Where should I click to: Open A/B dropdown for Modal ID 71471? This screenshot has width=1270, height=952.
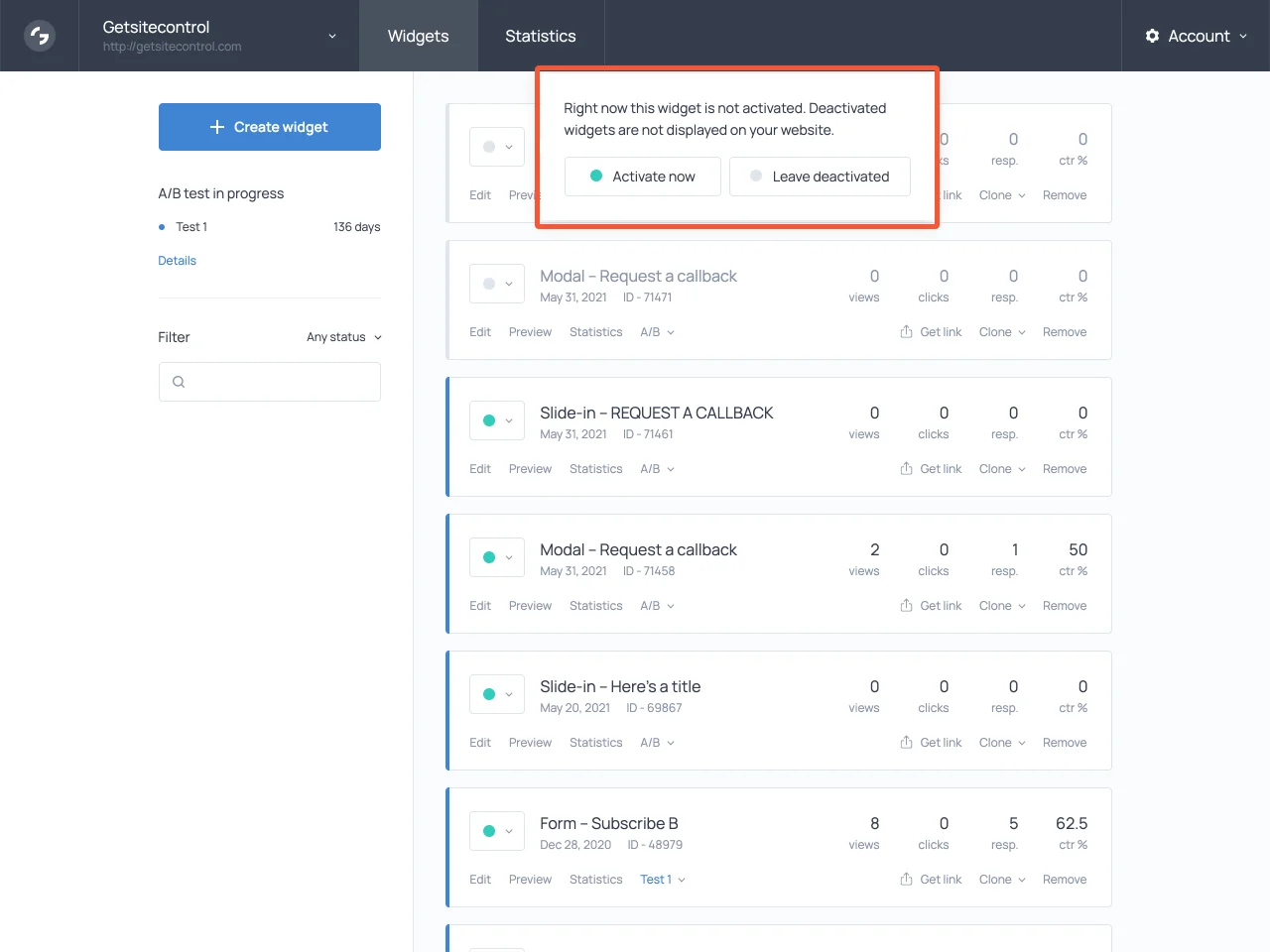click(x=658, y=332)
